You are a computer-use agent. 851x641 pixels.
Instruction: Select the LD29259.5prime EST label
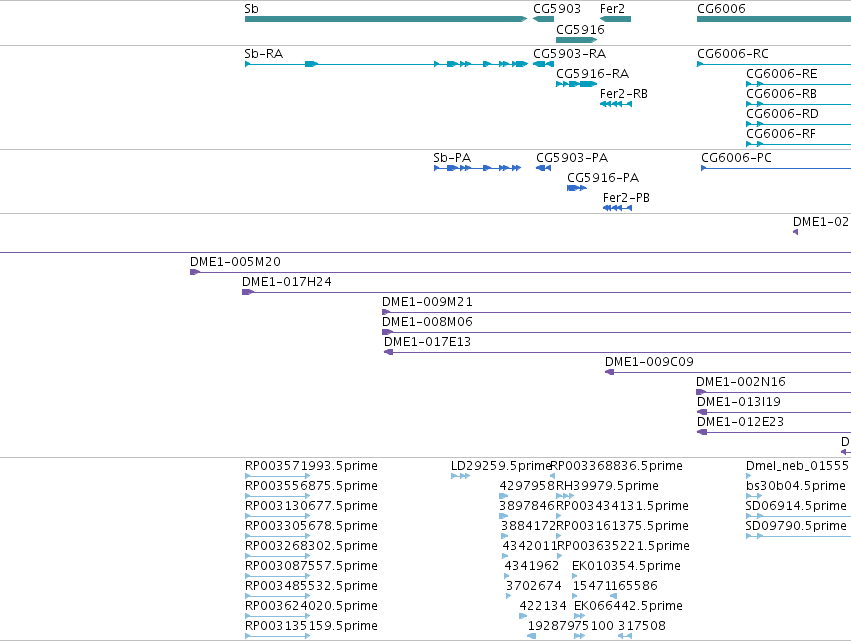501,466
